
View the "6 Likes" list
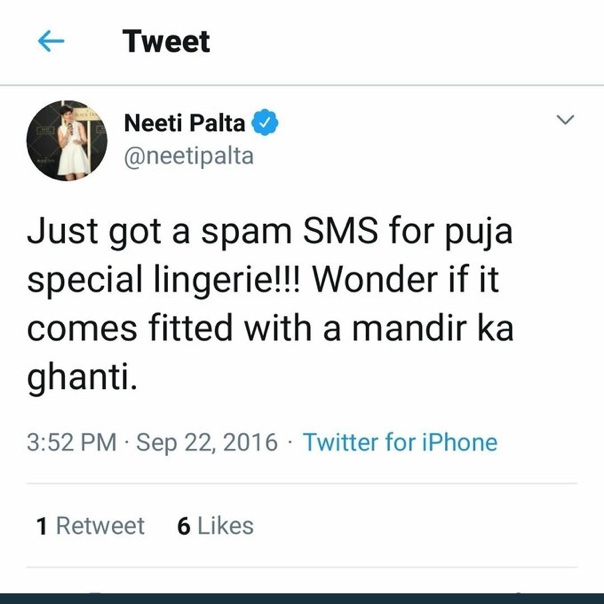click(215, 526)
